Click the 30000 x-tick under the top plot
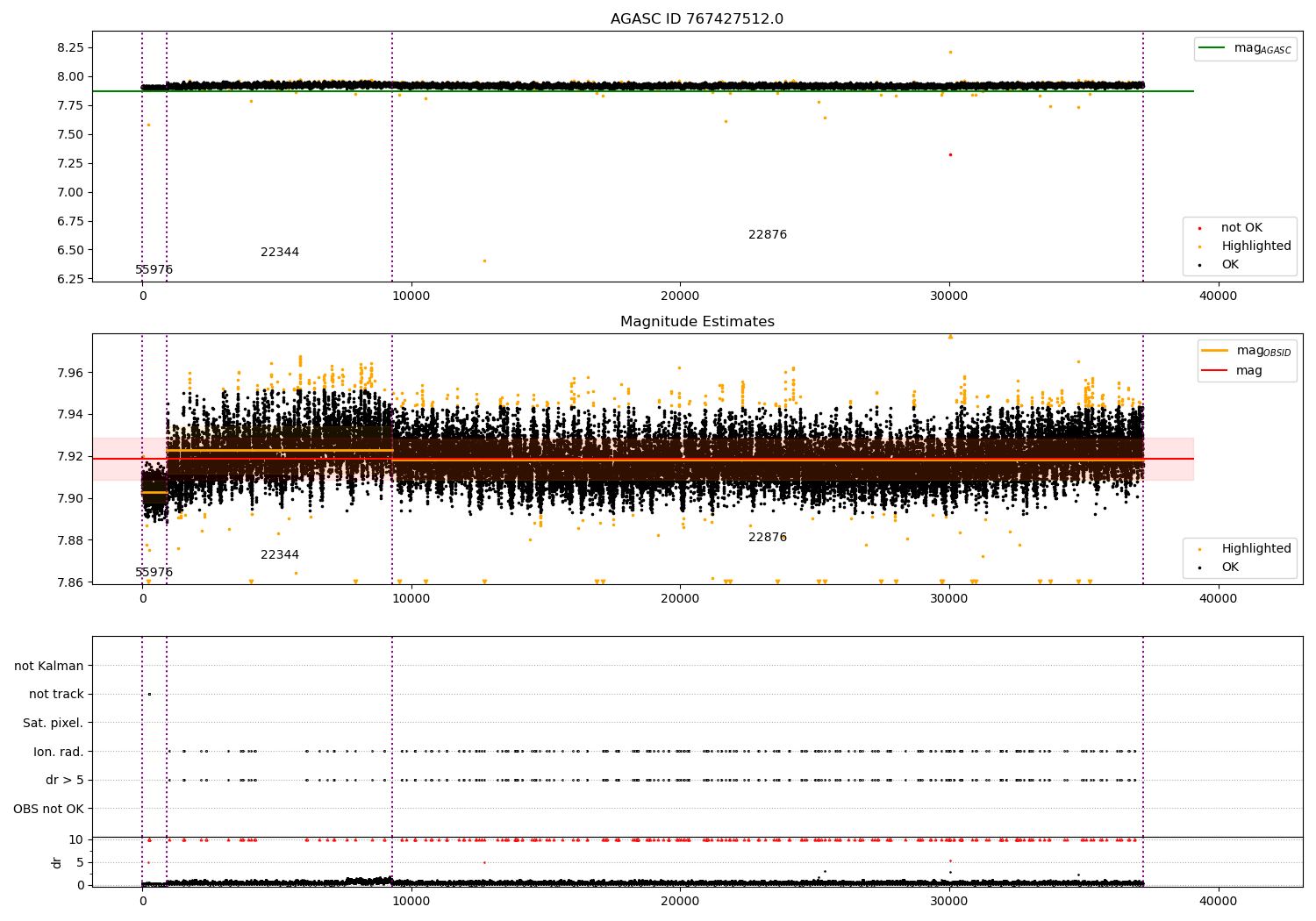The image size is (1316, 921). [949, 296]
